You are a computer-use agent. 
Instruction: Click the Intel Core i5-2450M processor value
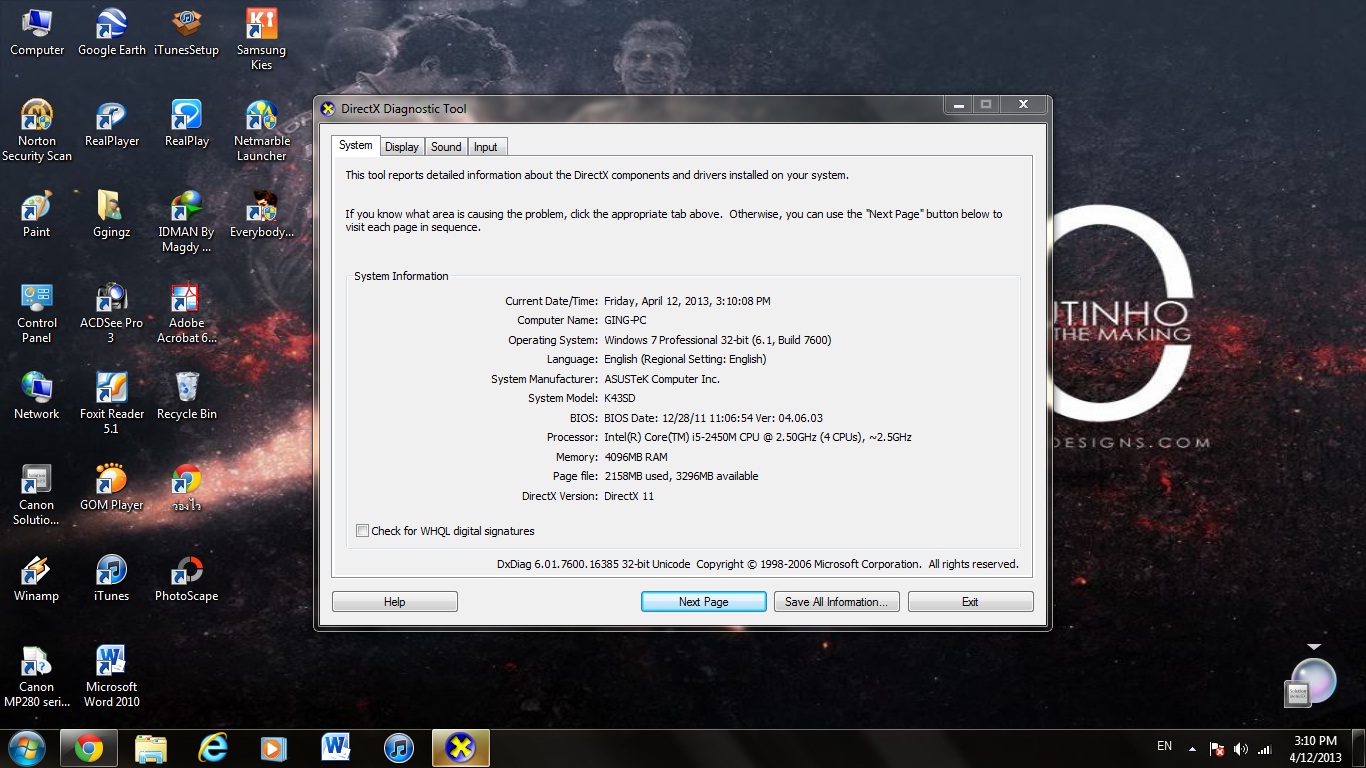(758, 437)
